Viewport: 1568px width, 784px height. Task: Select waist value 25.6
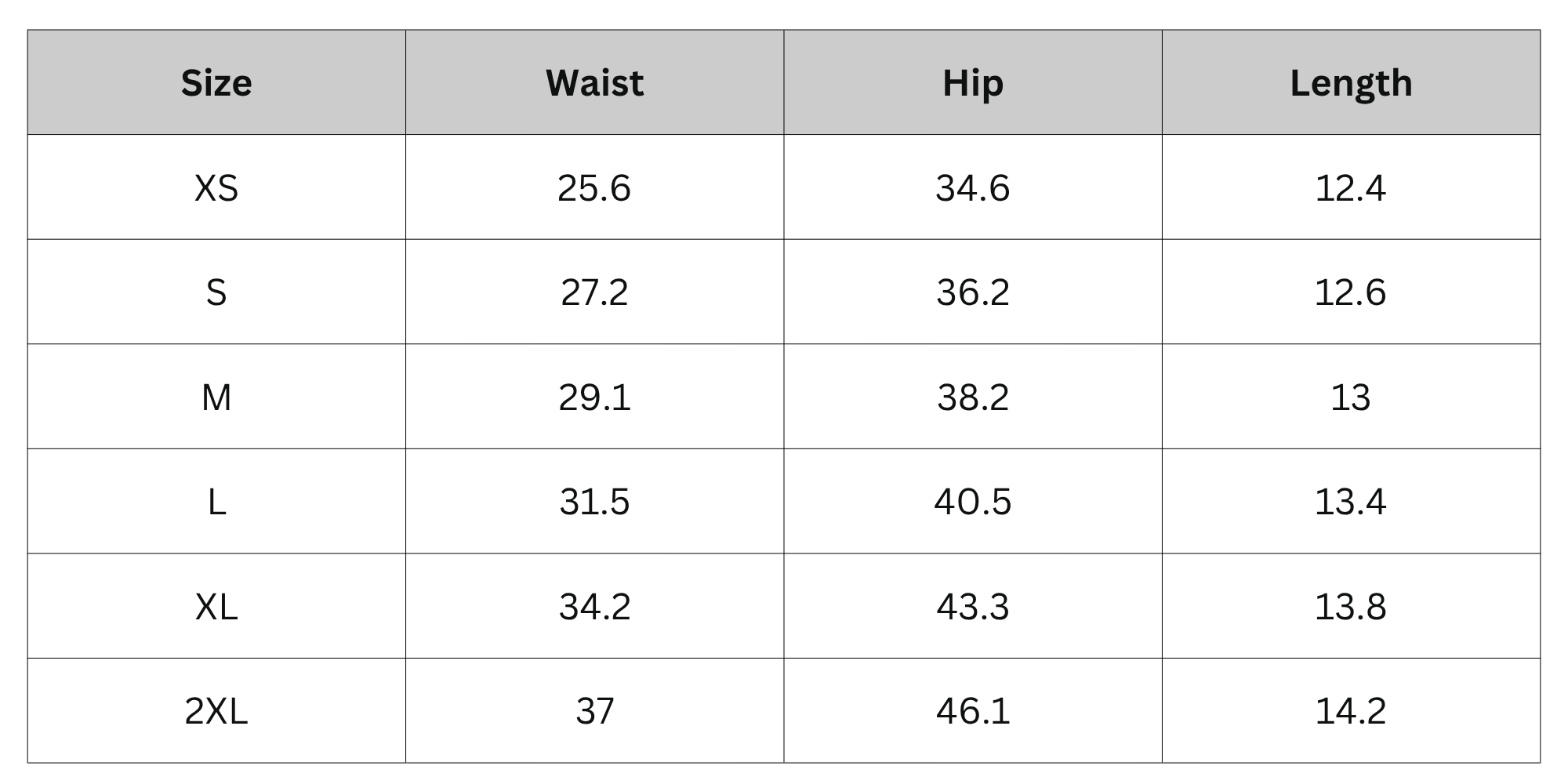[x=594, y=188]
